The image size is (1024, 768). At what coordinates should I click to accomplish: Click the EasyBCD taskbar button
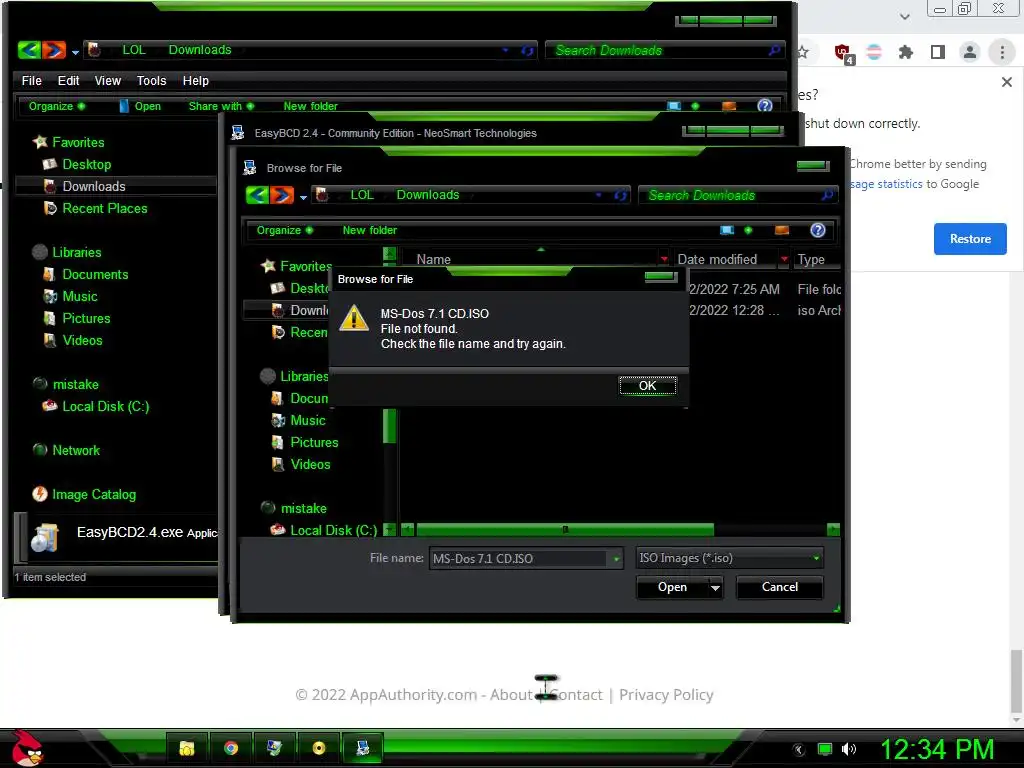(362, 748)
